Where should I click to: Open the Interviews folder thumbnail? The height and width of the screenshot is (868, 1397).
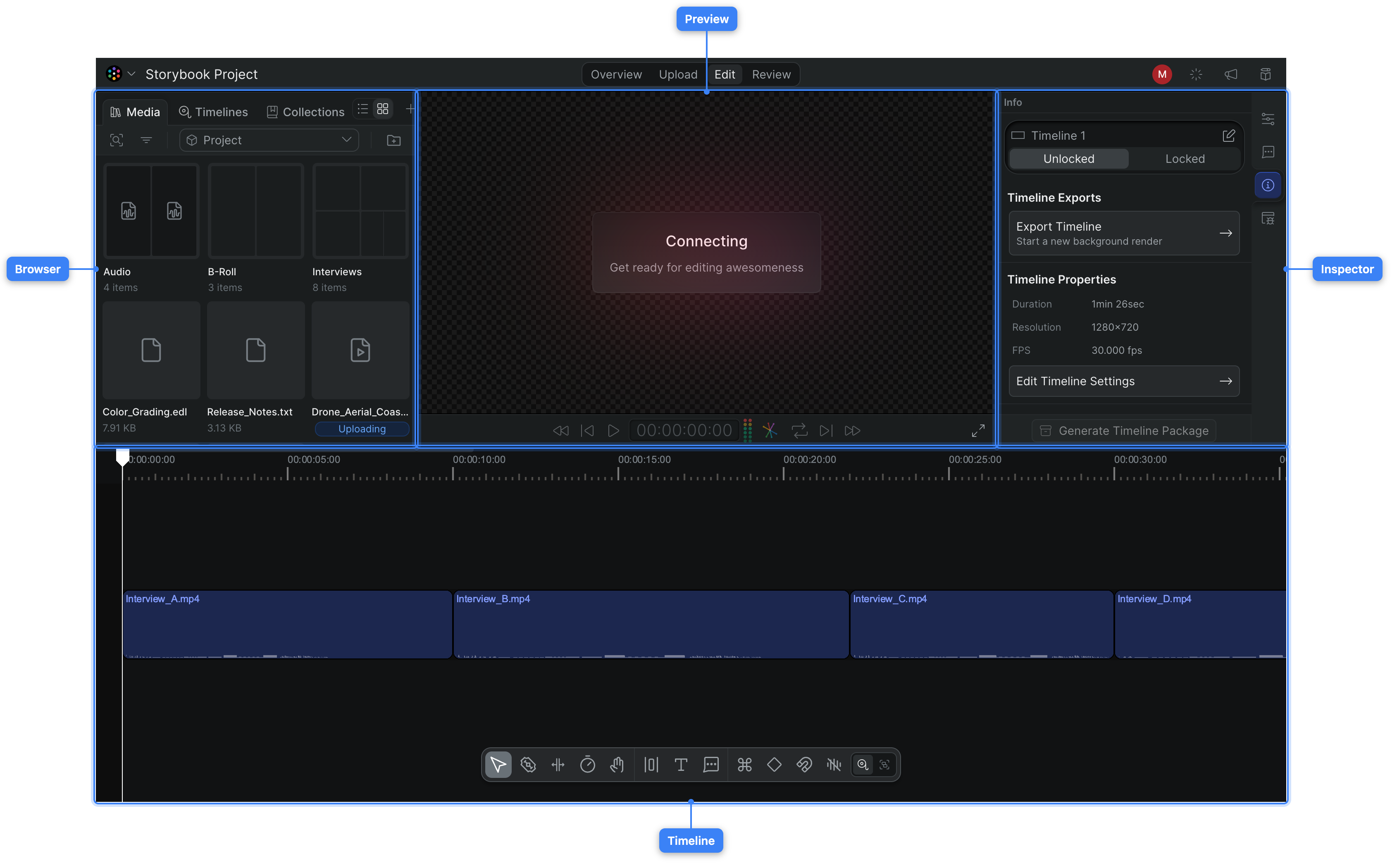point(360,211)
